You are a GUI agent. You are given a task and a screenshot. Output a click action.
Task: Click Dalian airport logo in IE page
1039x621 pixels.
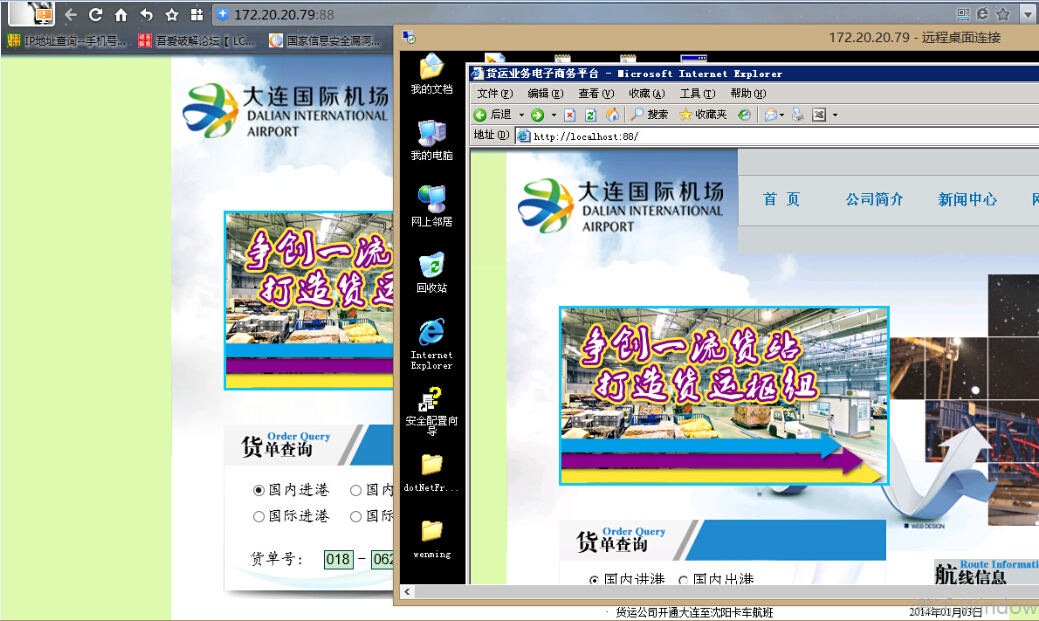[x=621, y=206]
